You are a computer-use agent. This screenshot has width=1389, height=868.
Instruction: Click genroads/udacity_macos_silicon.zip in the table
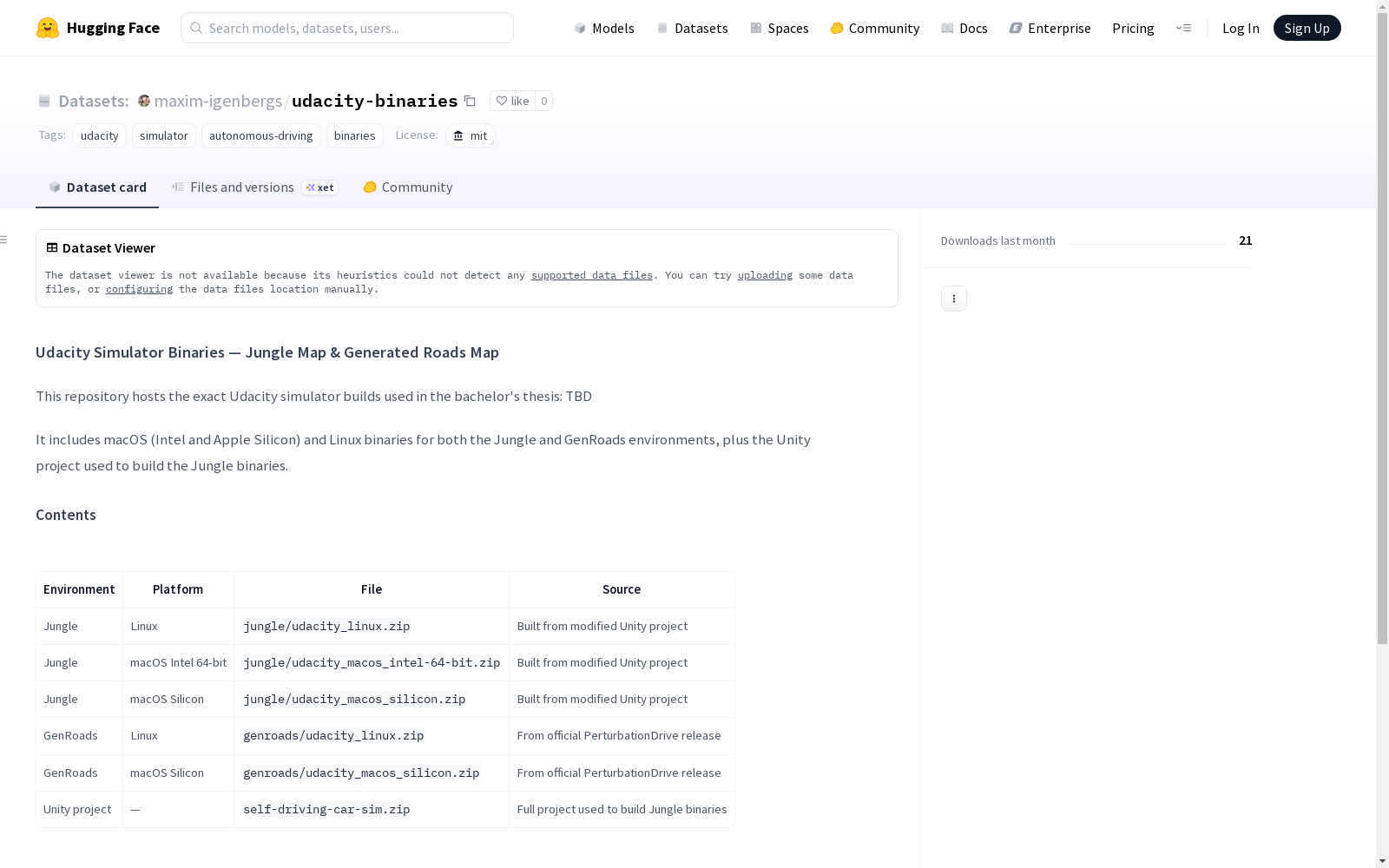click(x=361, y=773)
